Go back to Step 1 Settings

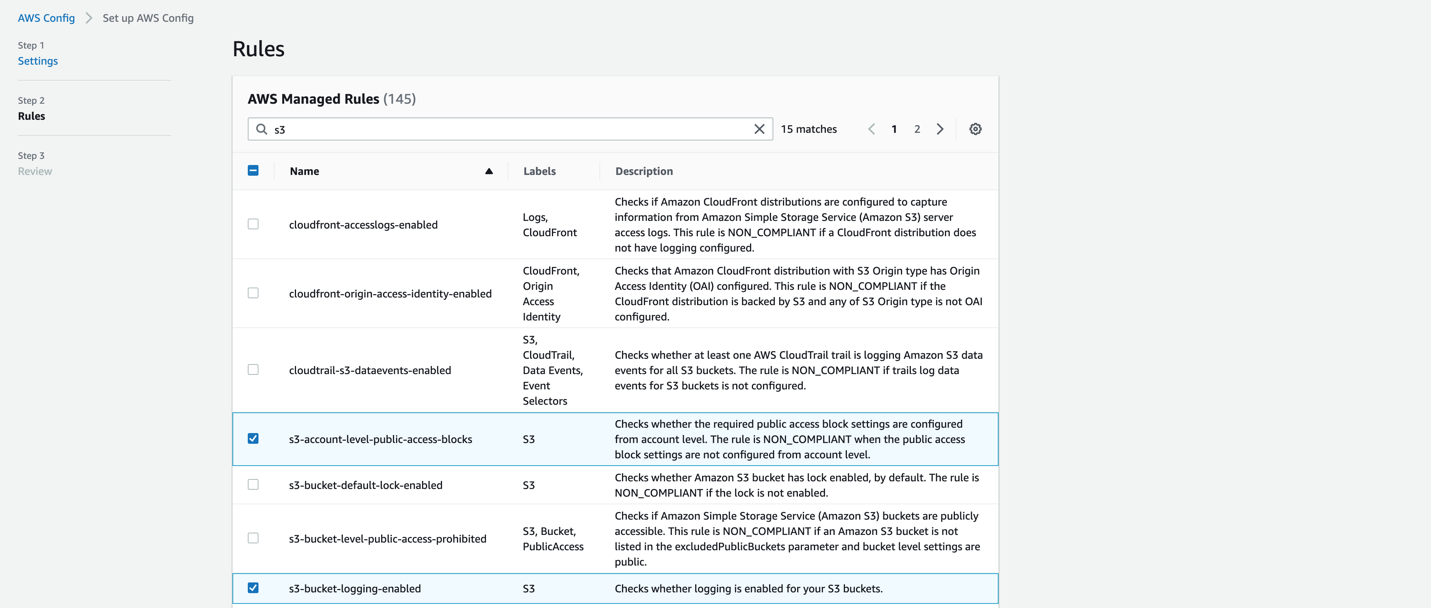37,60
